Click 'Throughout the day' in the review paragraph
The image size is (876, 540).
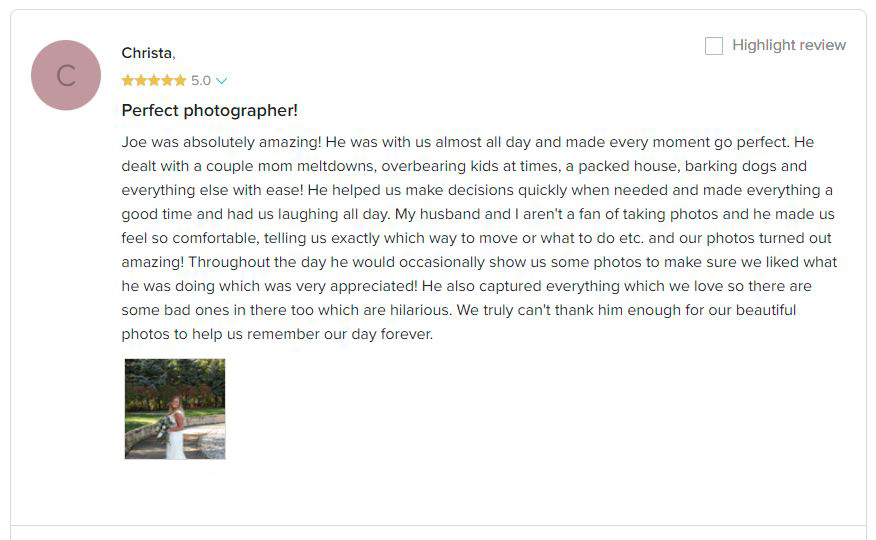coord(257,262)
